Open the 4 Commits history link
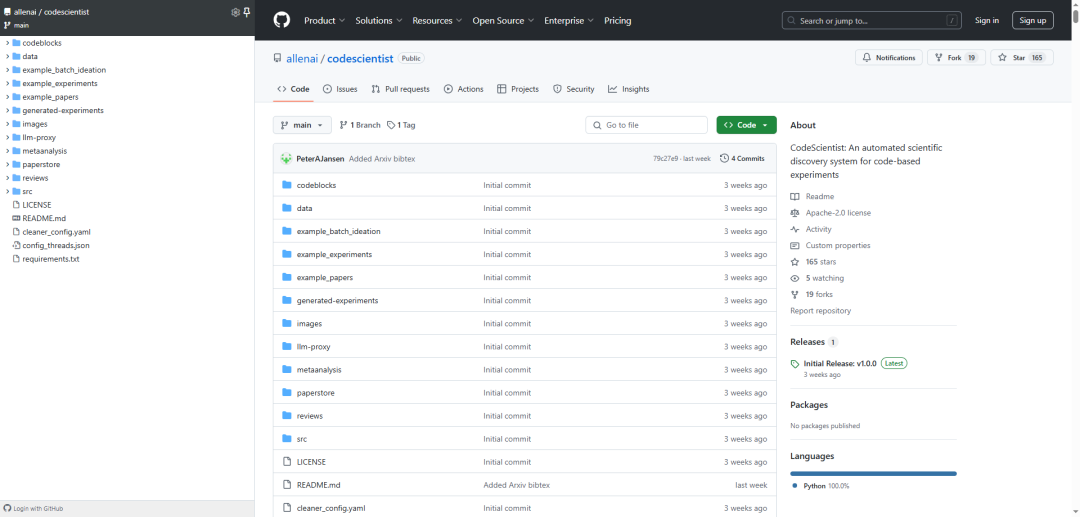The image size is (1080, 517). click(x=742, y=158)
